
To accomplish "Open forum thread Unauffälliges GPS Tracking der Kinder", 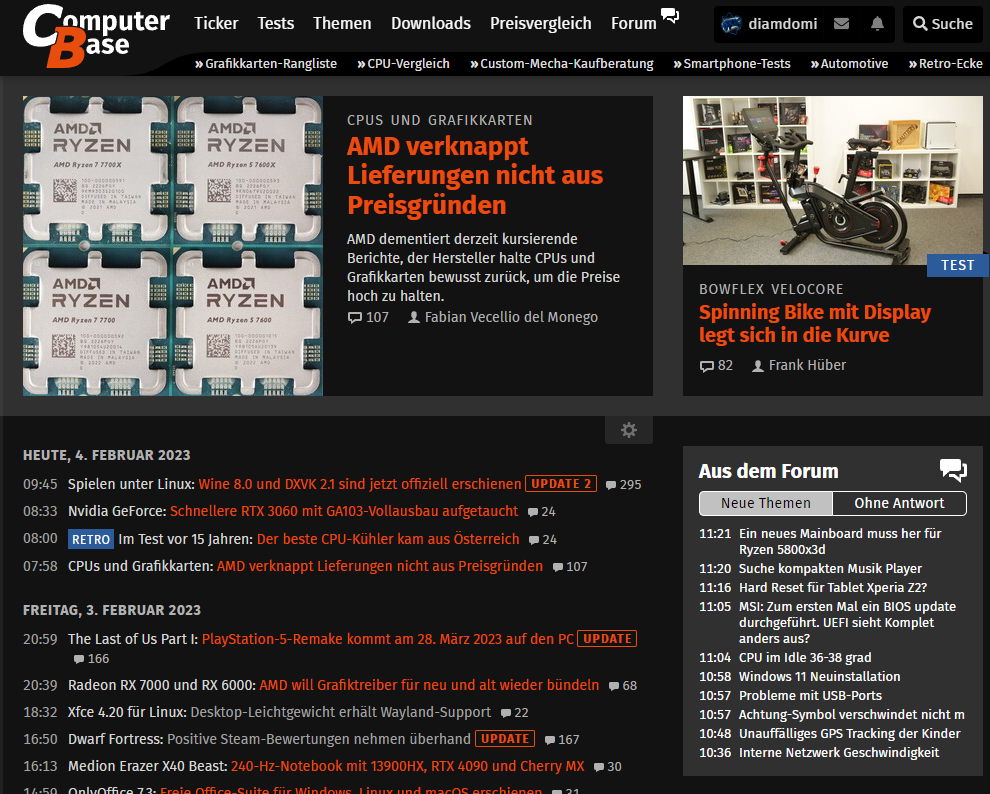I will (x=849, y=733).
